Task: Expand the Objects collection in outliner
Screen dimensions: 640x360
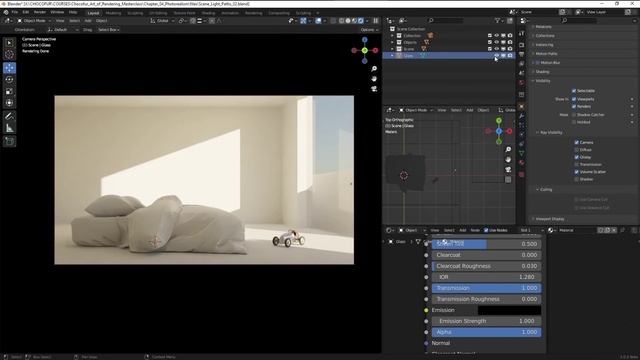Action: click(x=392, y=42)
